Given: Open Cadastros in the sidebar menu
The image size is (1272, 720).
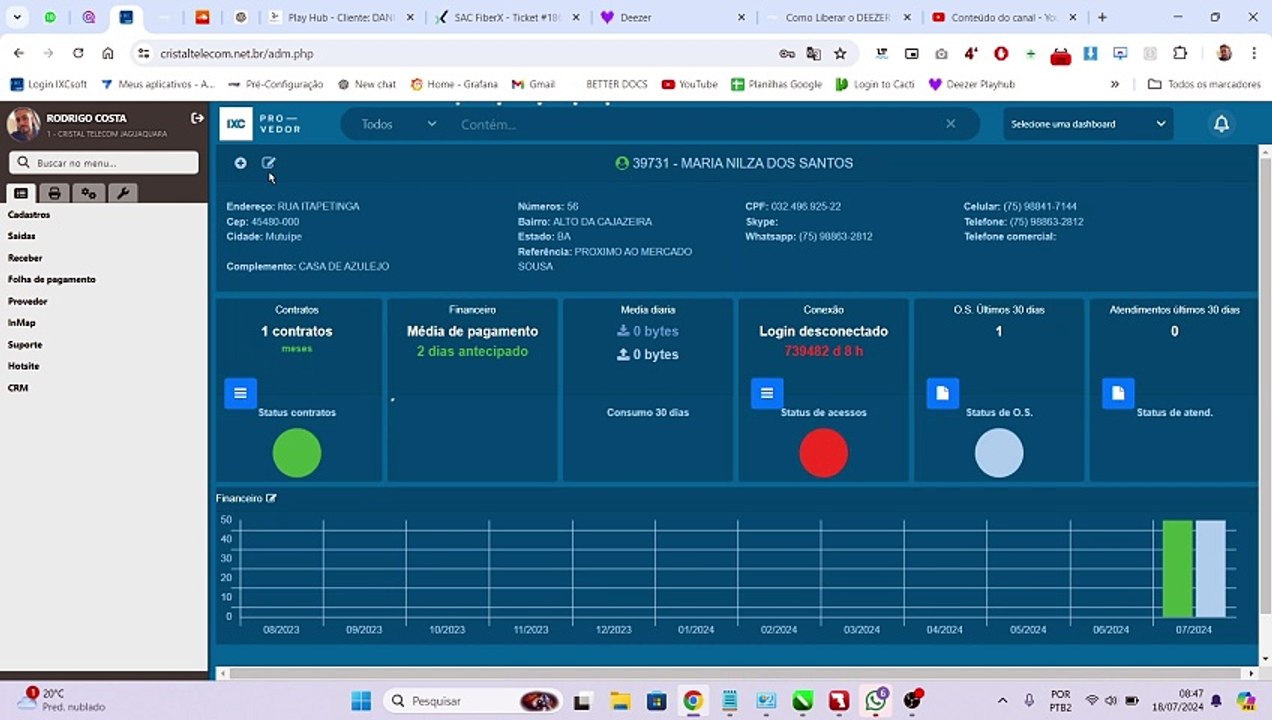Looking at the screenshot, I should 29,215.
